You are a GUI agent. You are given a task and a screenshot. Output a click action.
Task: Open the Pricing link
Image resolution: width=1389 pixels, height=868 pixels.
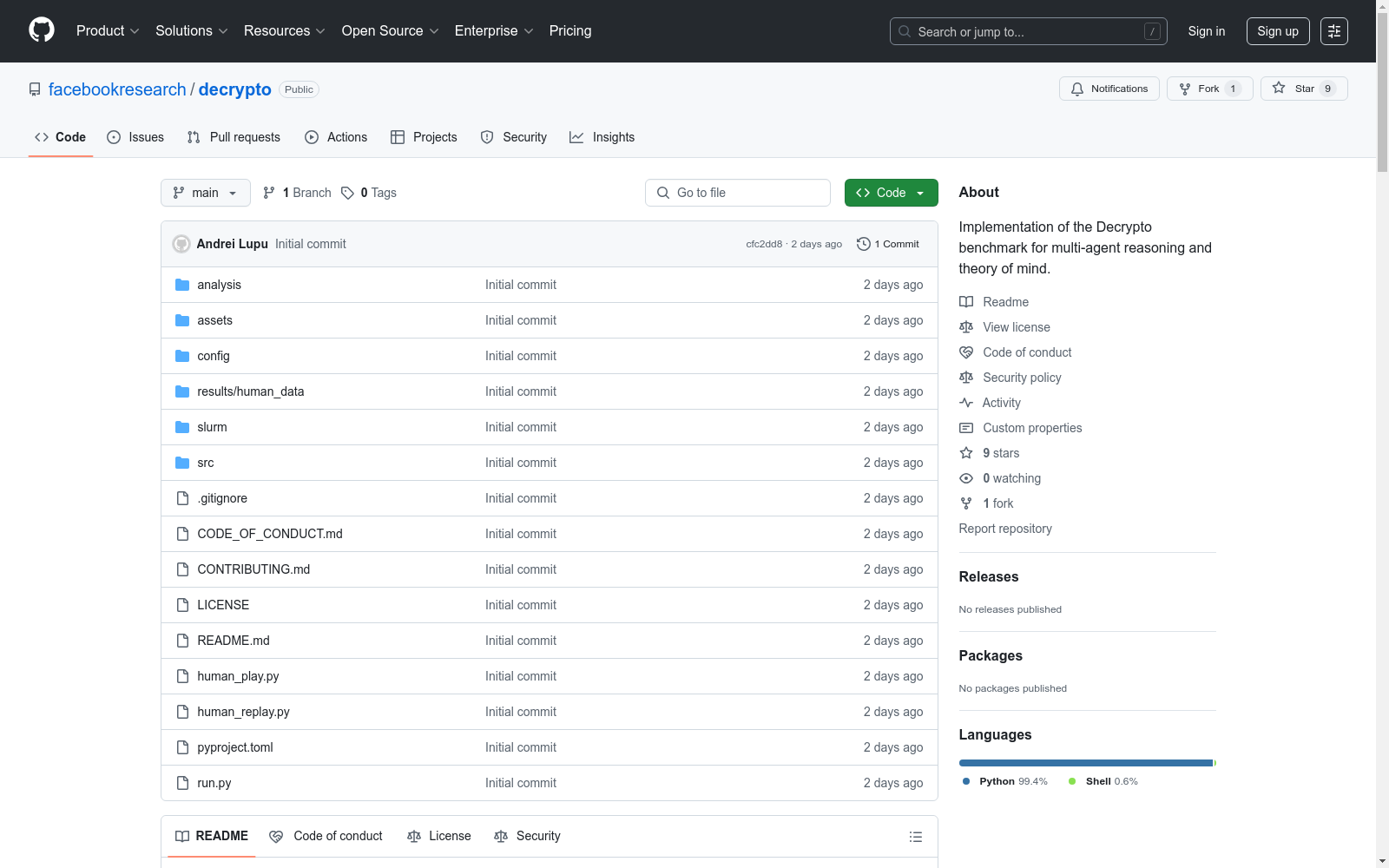click(x=570, y=31)
